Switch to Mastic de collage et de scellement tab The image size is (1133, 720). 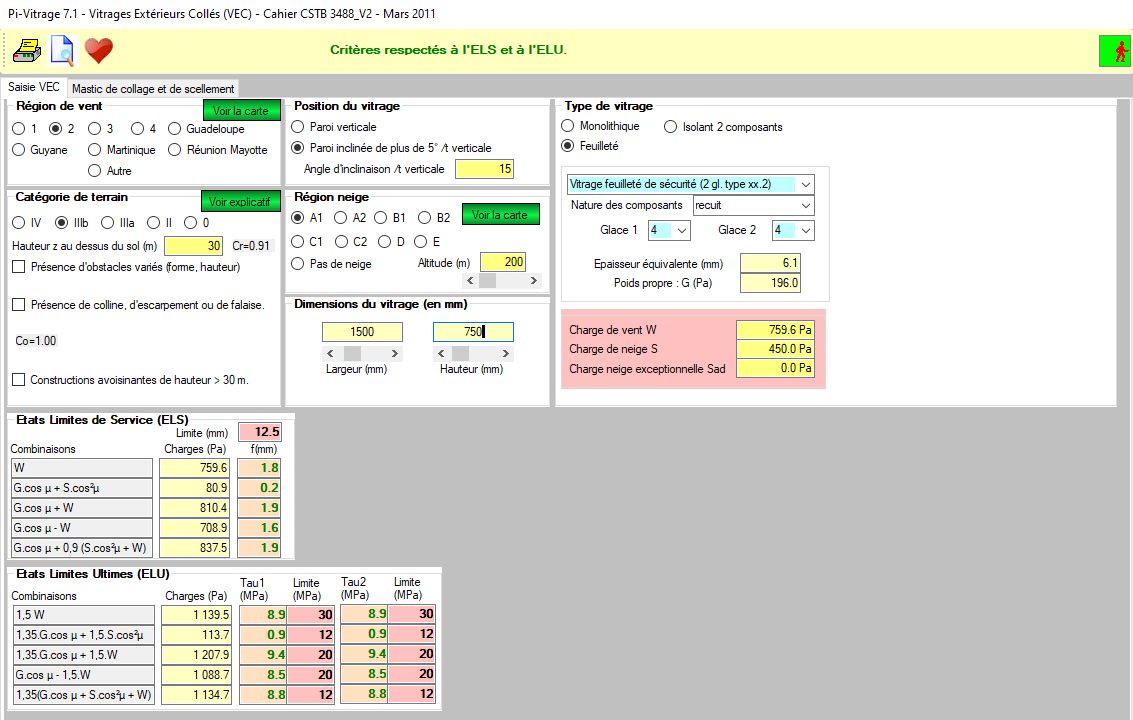[x=153, y=89]
